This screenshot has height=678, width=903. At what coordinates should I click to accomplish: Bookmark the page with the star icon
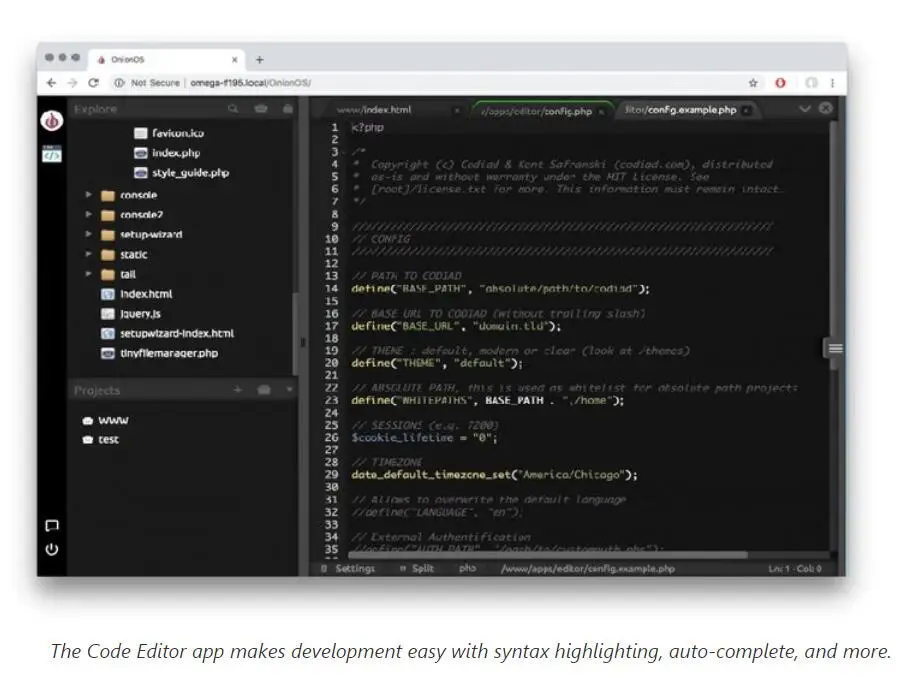click(753, 83)
